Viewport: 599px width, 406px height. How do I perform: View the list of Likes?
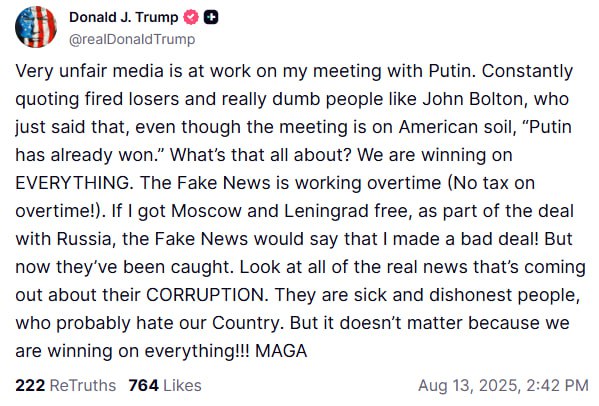(x=165, y=385)
